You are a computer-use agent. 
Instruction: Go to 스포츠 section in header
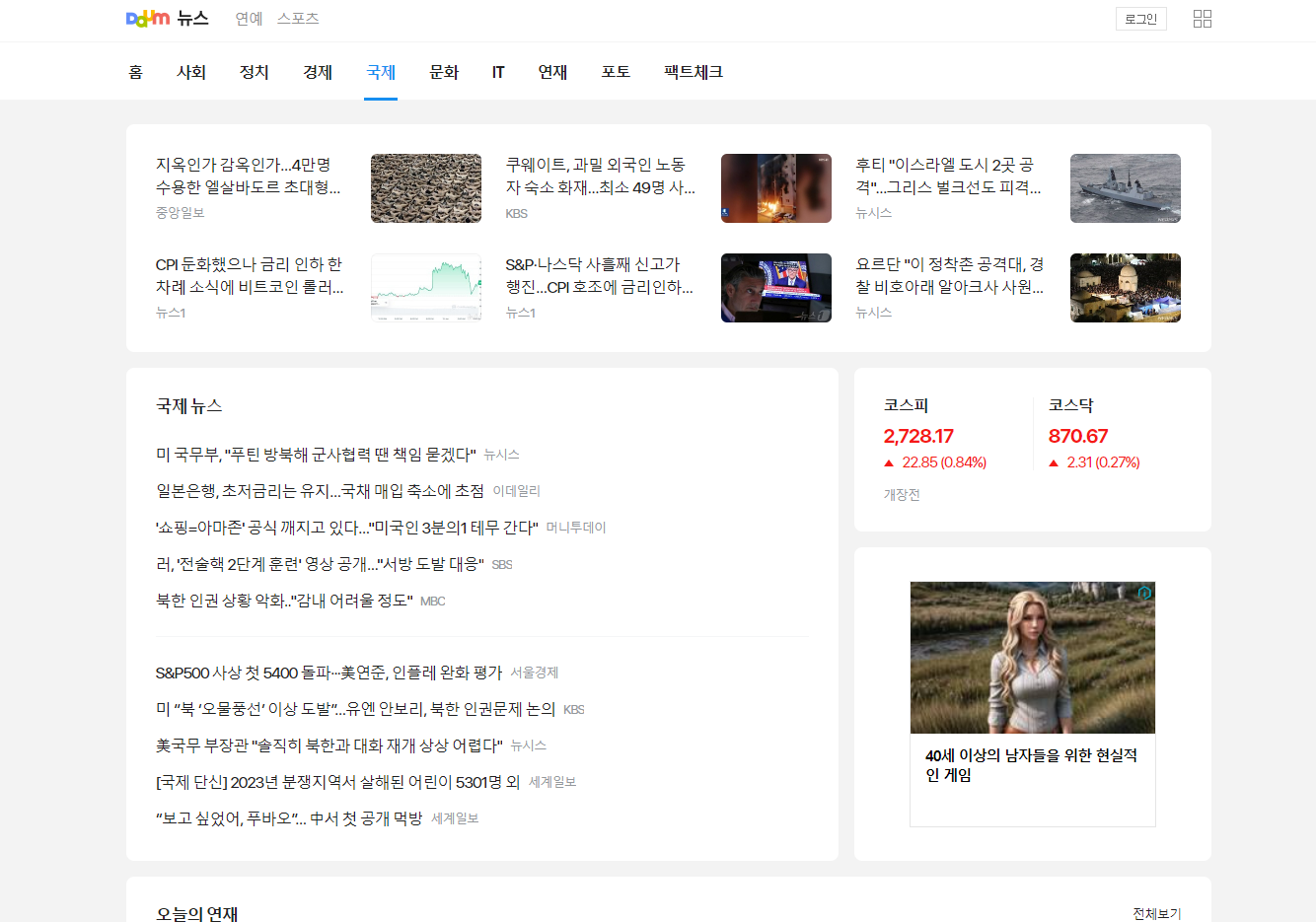tap(298, 19)
